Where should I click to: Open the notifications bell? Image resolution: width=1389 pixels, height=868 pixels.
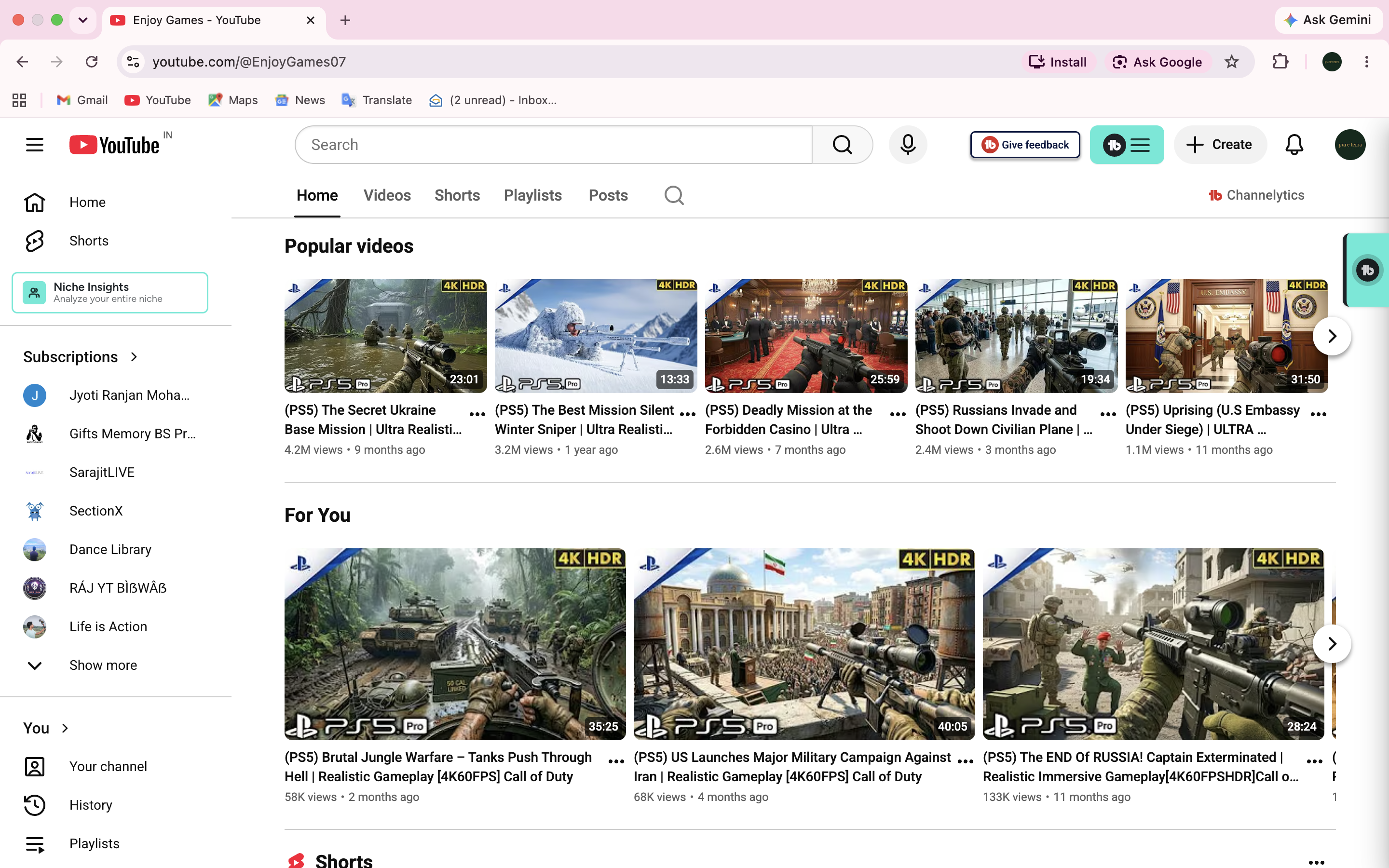[1294, 145]
